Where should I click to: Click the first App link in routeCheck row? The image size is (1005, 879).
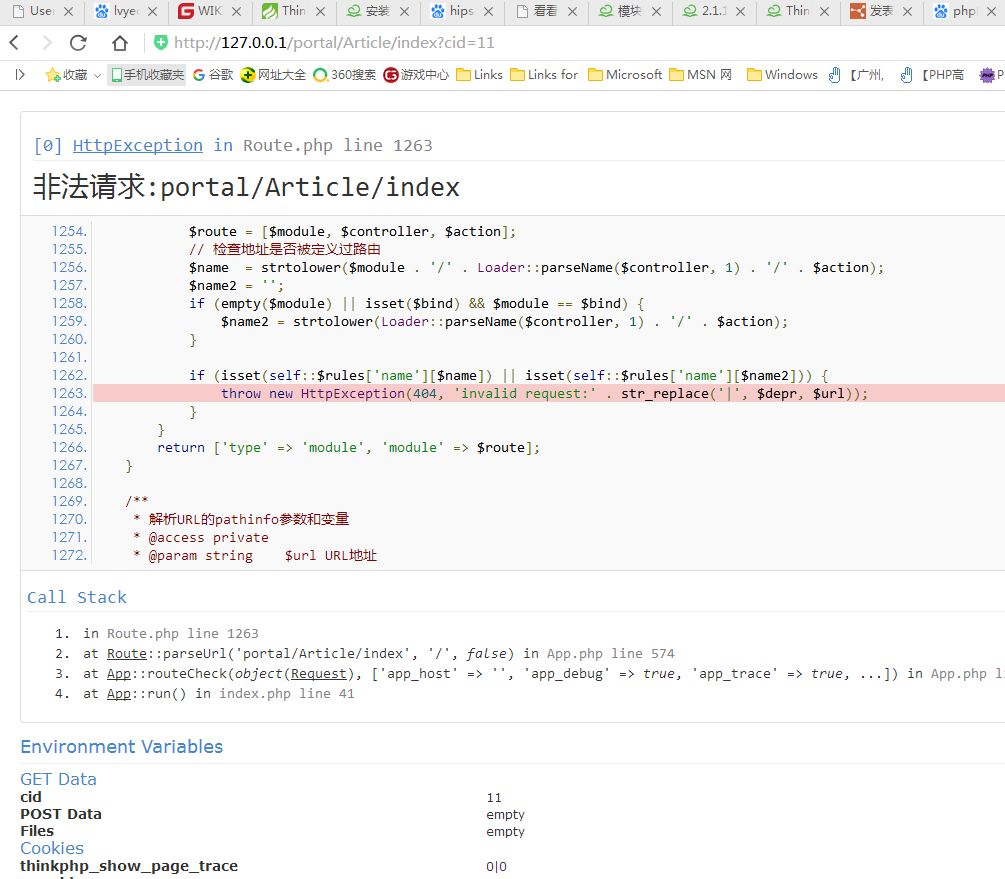(x=119, y=673)
